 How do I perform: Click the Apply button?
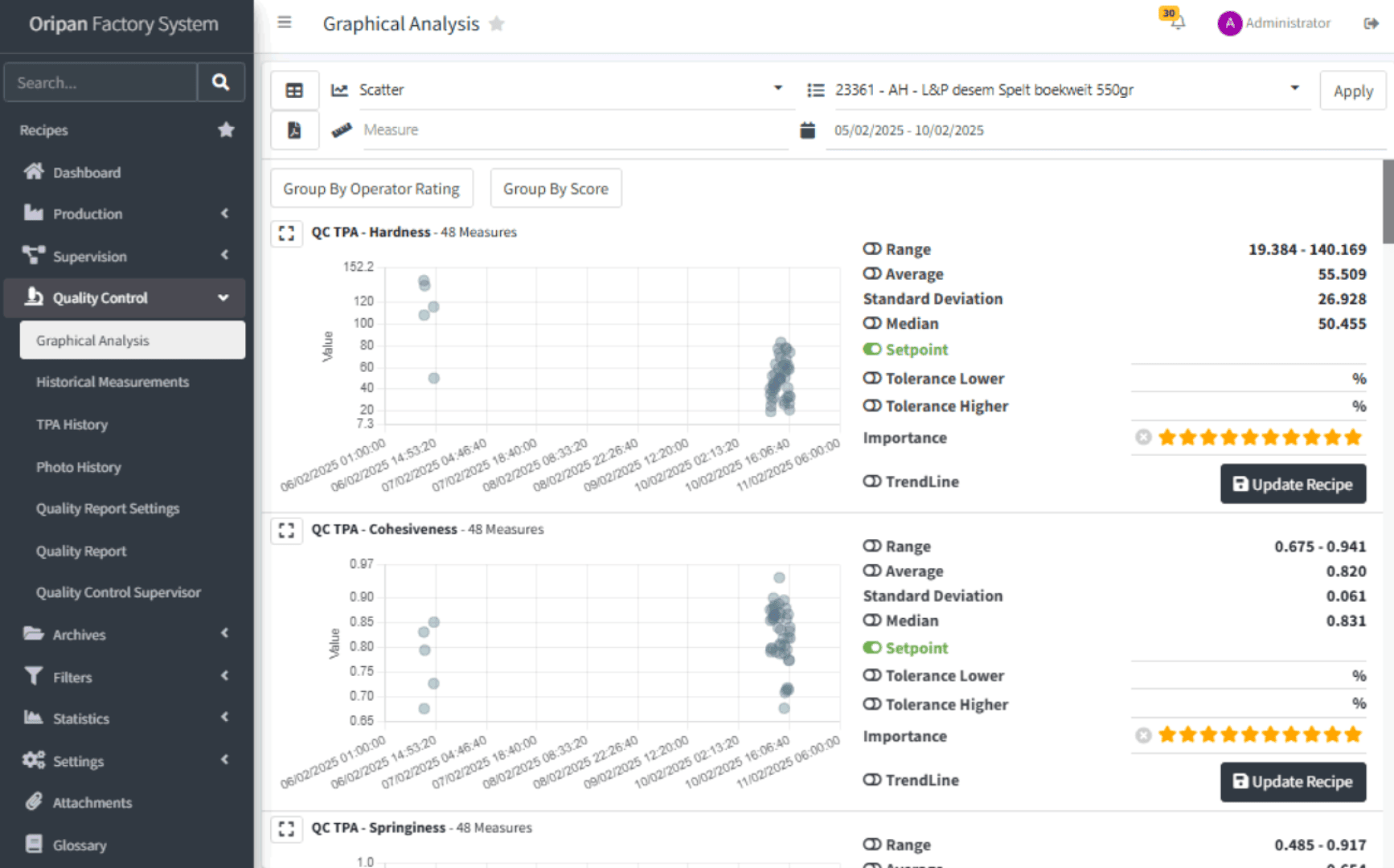(1352, 90)
